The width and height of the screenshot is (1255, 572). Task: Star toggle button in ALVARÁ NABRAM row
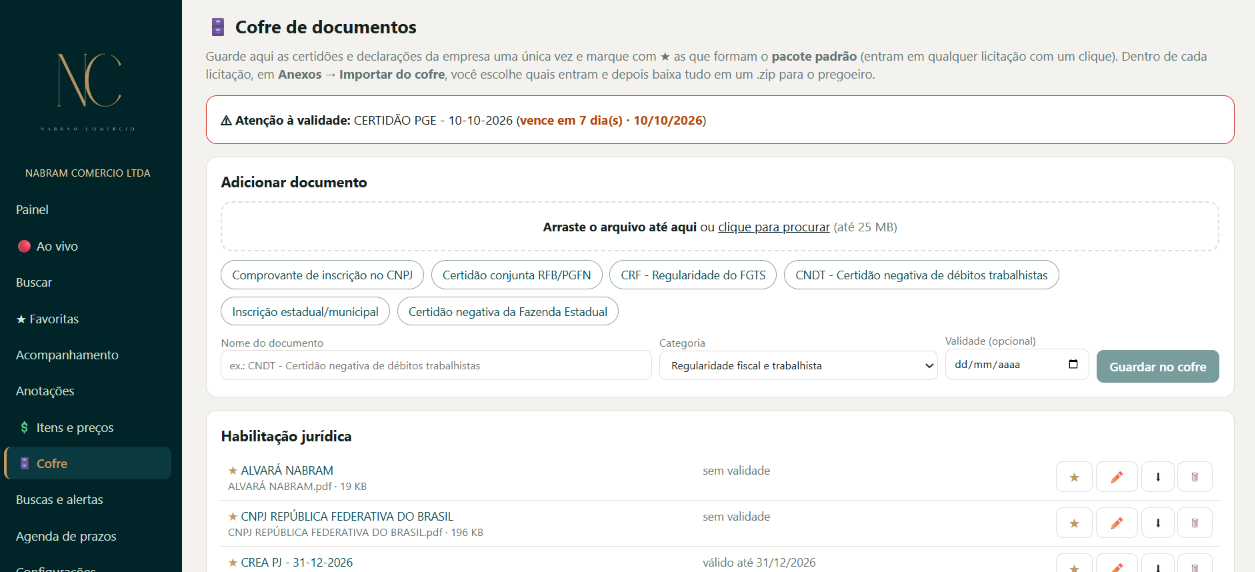pyautogui.click(x=1074, y=477)
